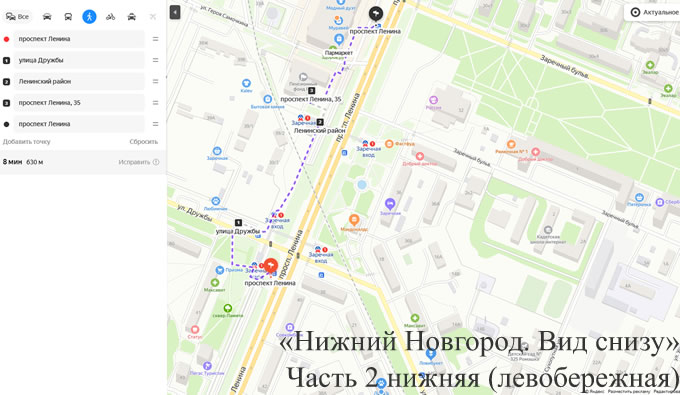Click 'Добавить точку' link
680x395 pixels.
26,142
